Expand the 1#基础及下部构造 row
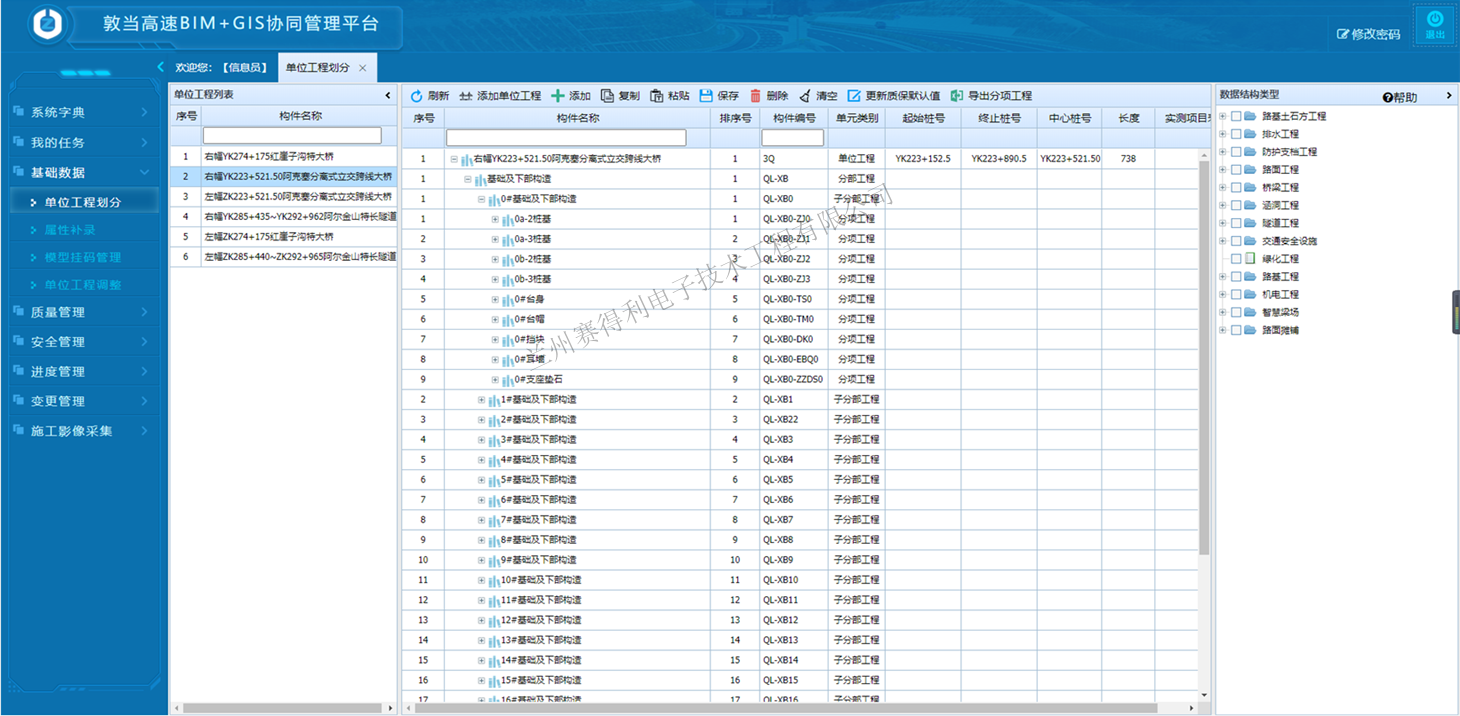 481,400
